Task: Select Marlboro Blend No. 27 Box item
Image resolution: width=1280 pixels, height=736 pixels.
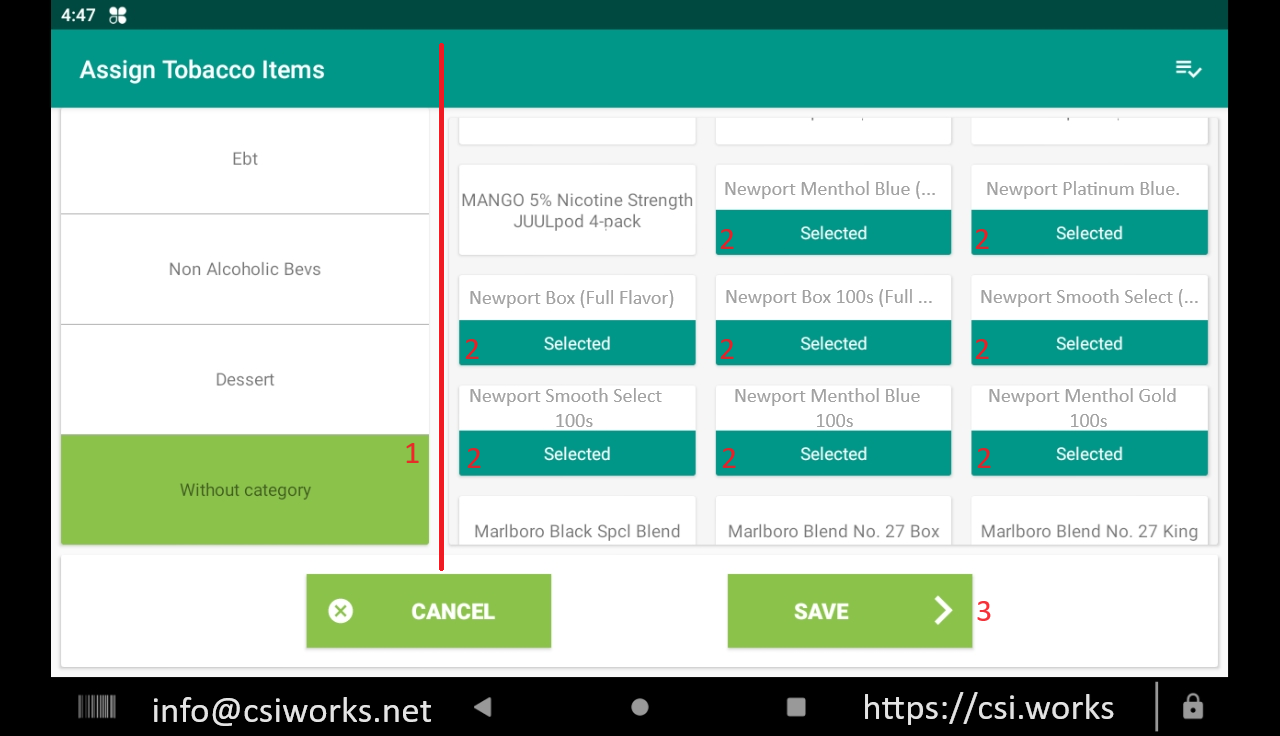Action: click(833, 521)
